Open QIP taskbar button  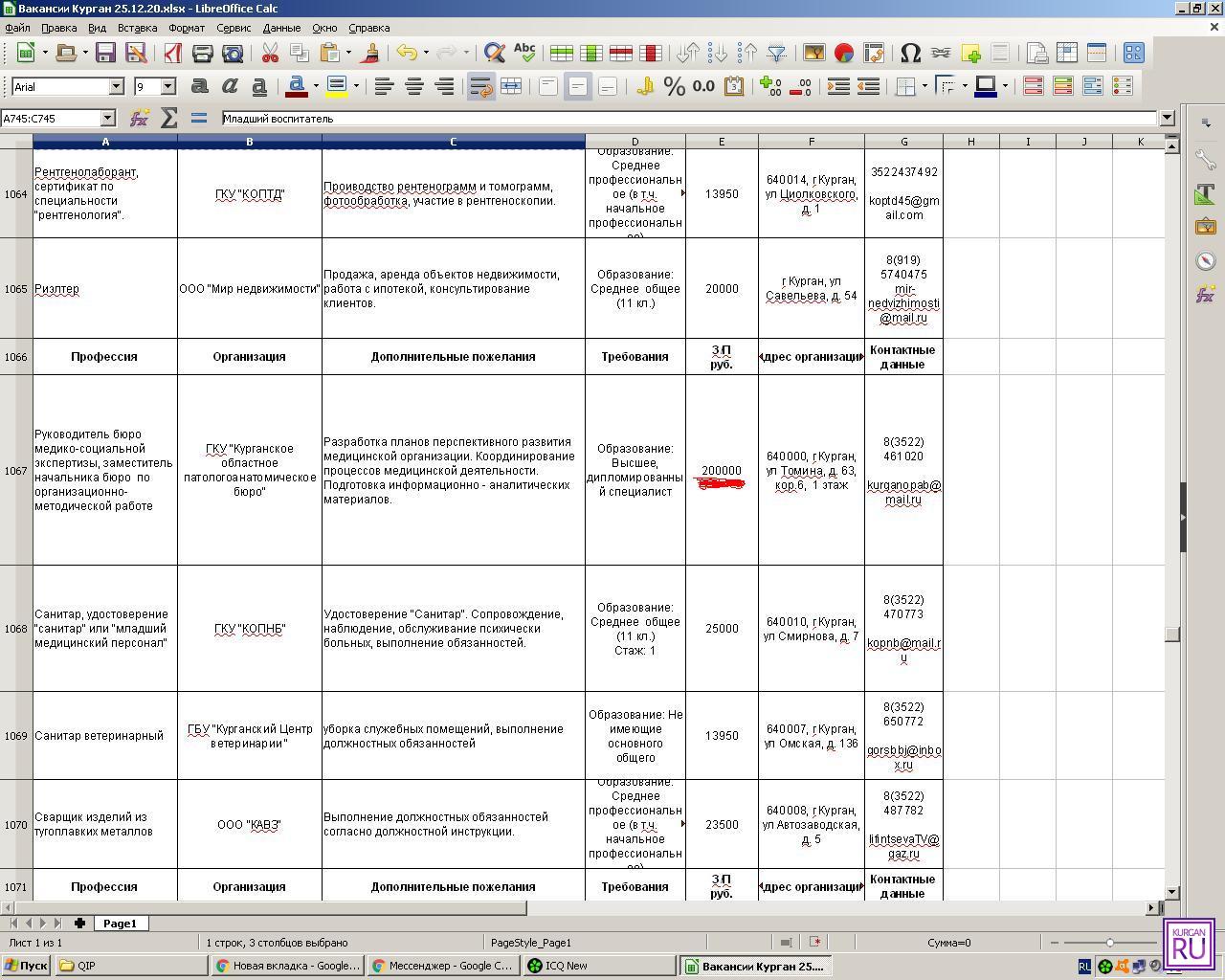pos(131,966)
